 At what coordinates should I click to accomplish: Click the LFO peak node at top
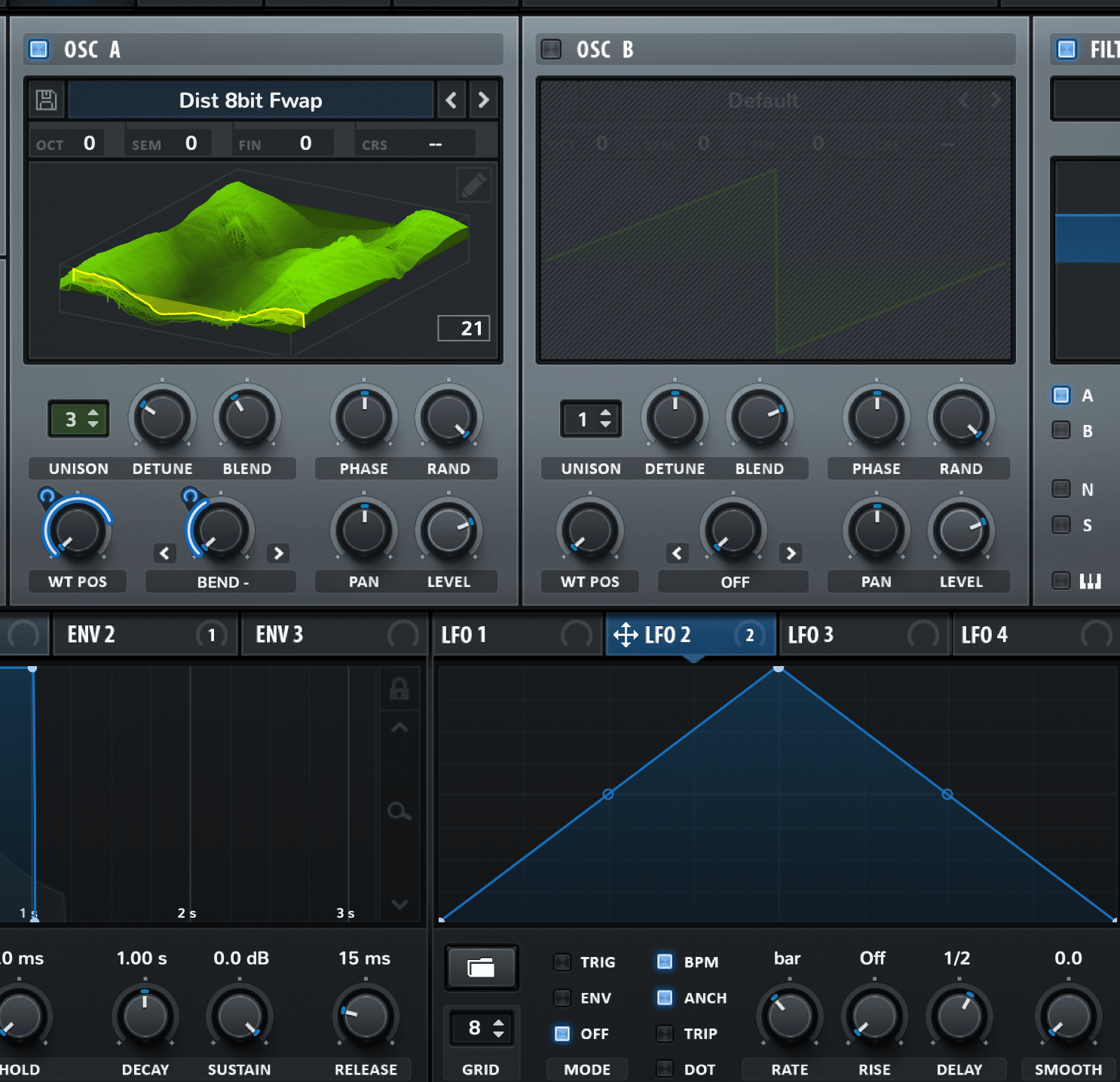[x=779, y=668]
